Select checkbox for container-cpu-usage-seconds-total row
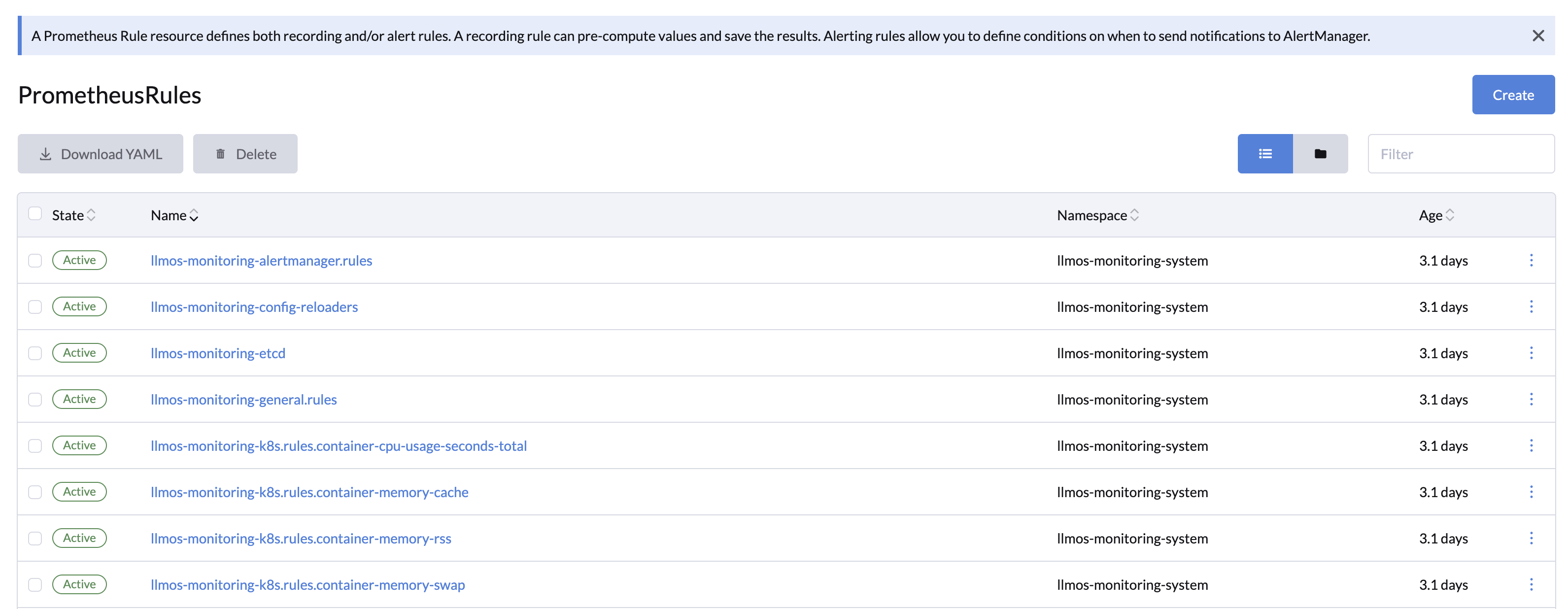Image resolution: width=1568 pixels, height=609 pixels. tap(35, 446)
